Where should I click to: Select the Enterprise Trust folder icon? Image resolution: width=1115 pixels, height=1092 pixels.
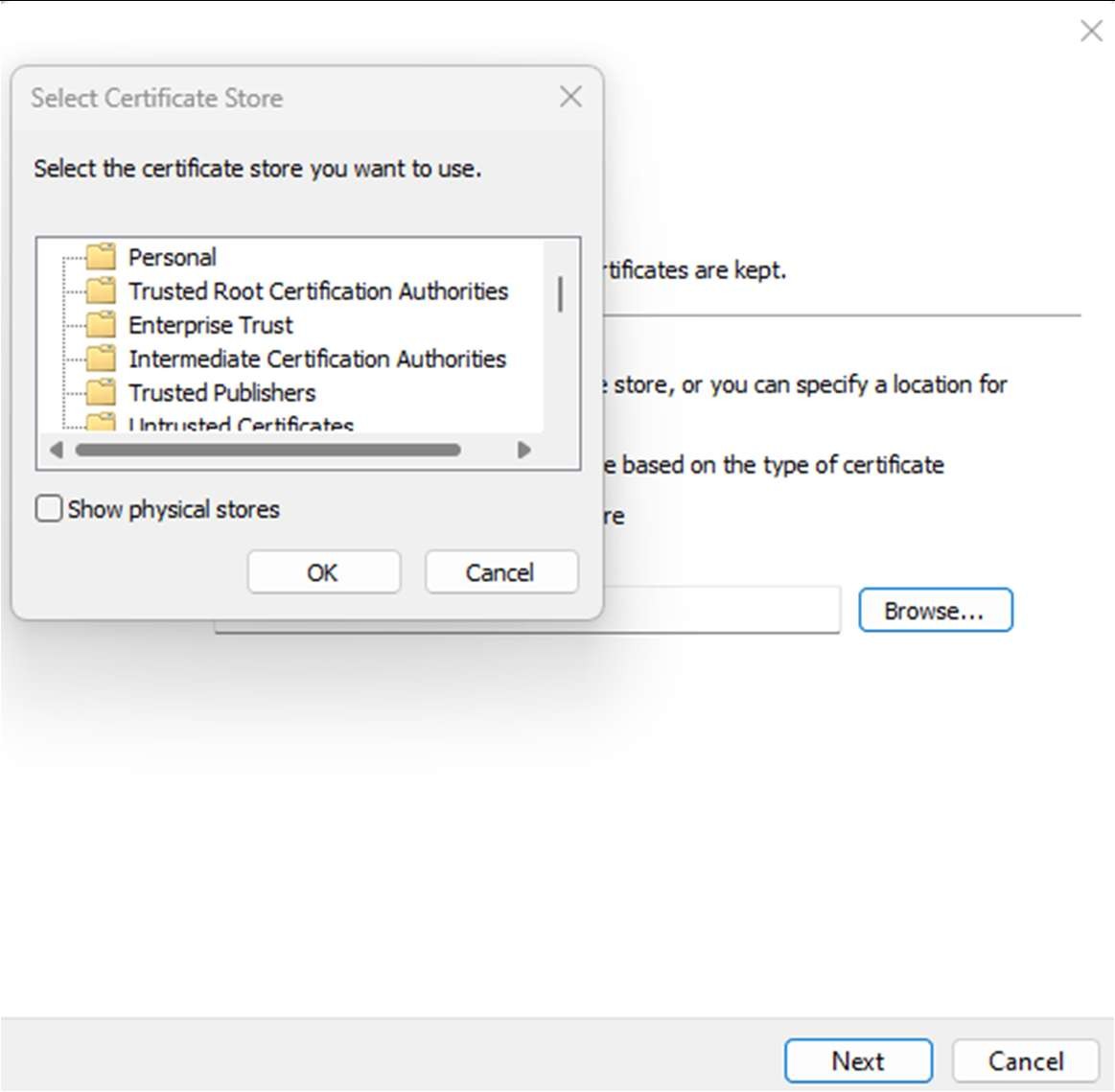[101, 325]
